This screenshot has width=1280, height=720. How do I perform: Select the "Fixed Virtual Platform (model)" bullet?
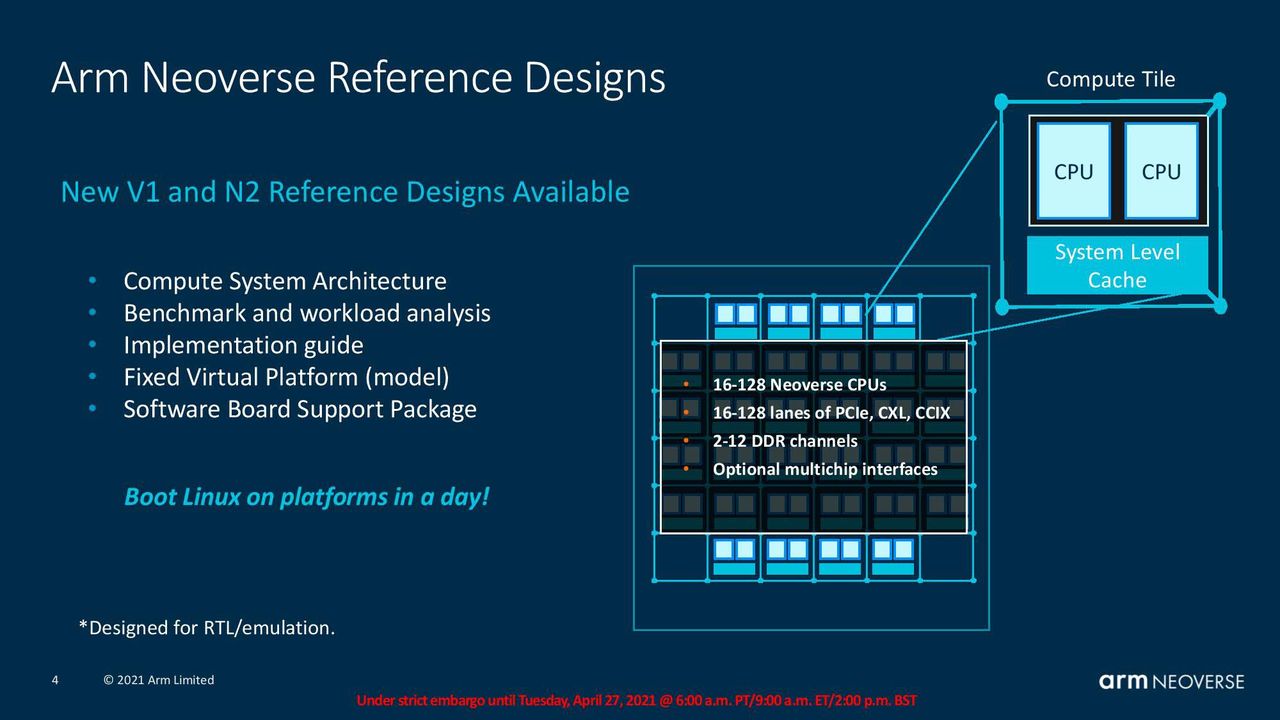tap(286, 378)
